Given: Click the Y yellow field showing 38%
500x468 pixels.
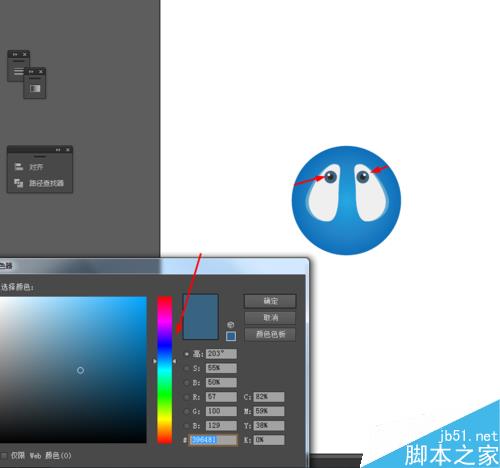Looking at the screenshot, I should pos(269,425).
